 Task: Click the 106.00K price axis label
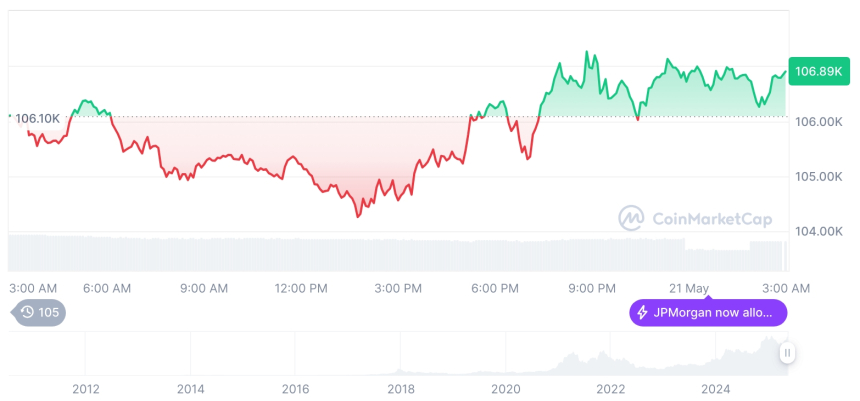(x=817, y=121)
